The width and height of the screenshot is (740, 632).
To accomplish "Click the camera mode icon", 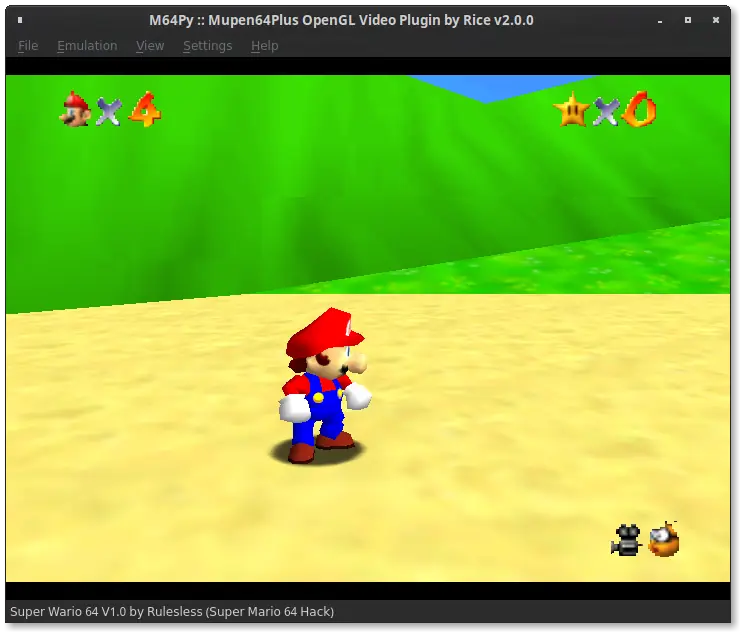I will pyautogui.click(x=626, y=540).
